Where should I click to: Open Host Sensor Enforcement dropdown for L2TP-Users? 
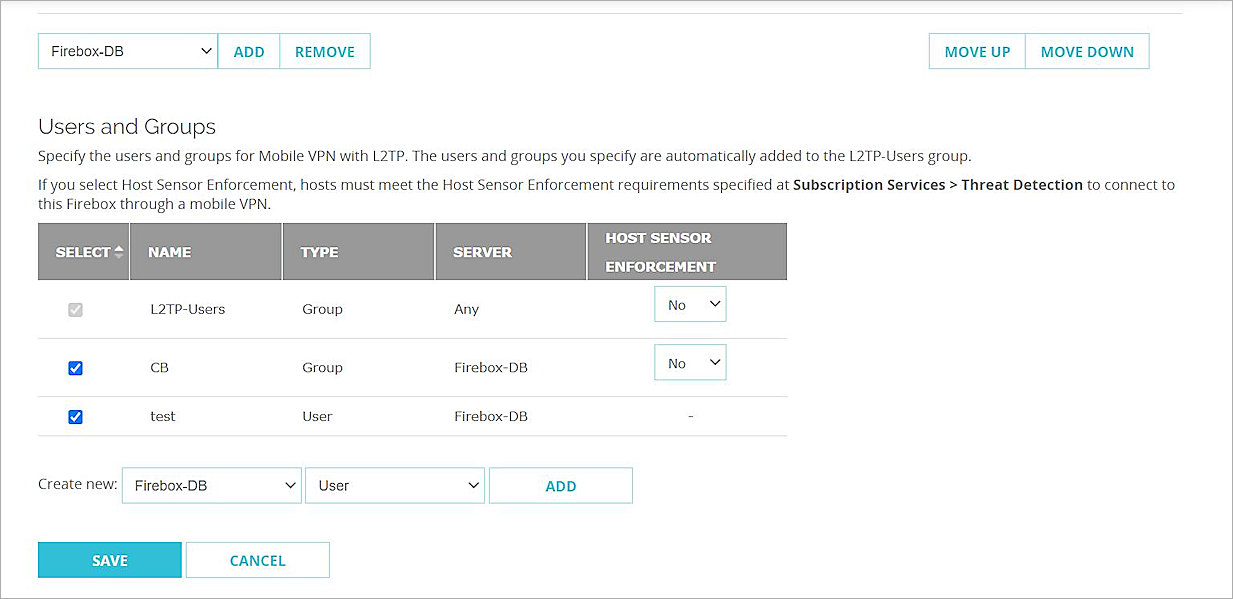click(690, 304)
